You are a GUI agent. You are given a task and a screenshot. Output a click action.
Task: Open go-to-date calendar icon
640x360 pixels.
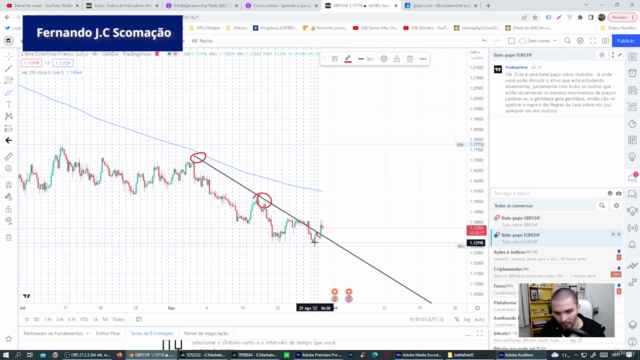tap(139, 320)
